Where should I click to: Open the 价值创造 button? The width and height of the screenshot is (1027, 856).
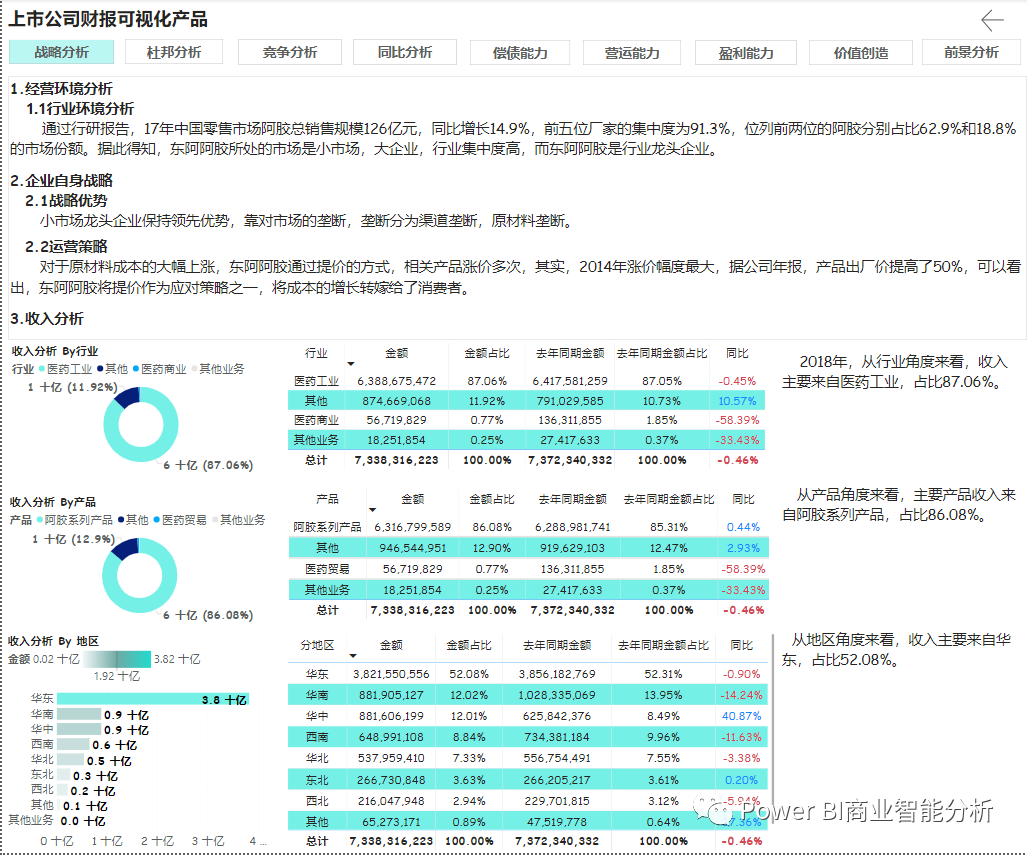861,52
